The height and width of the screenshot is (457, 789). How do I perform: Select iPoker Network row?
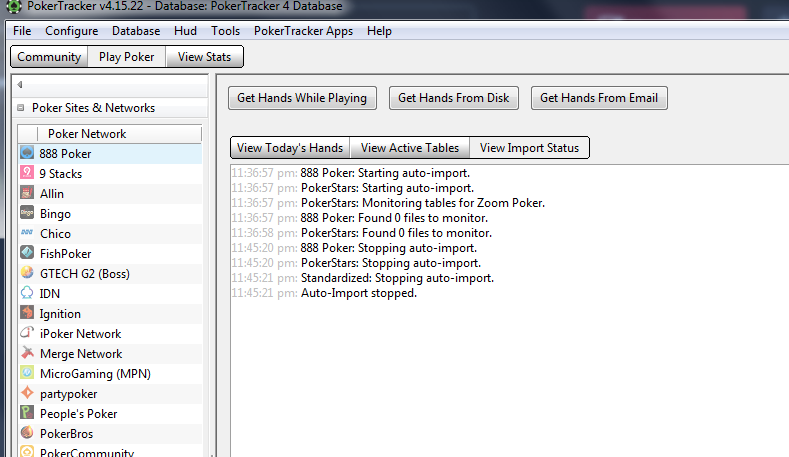coord(110,334)
